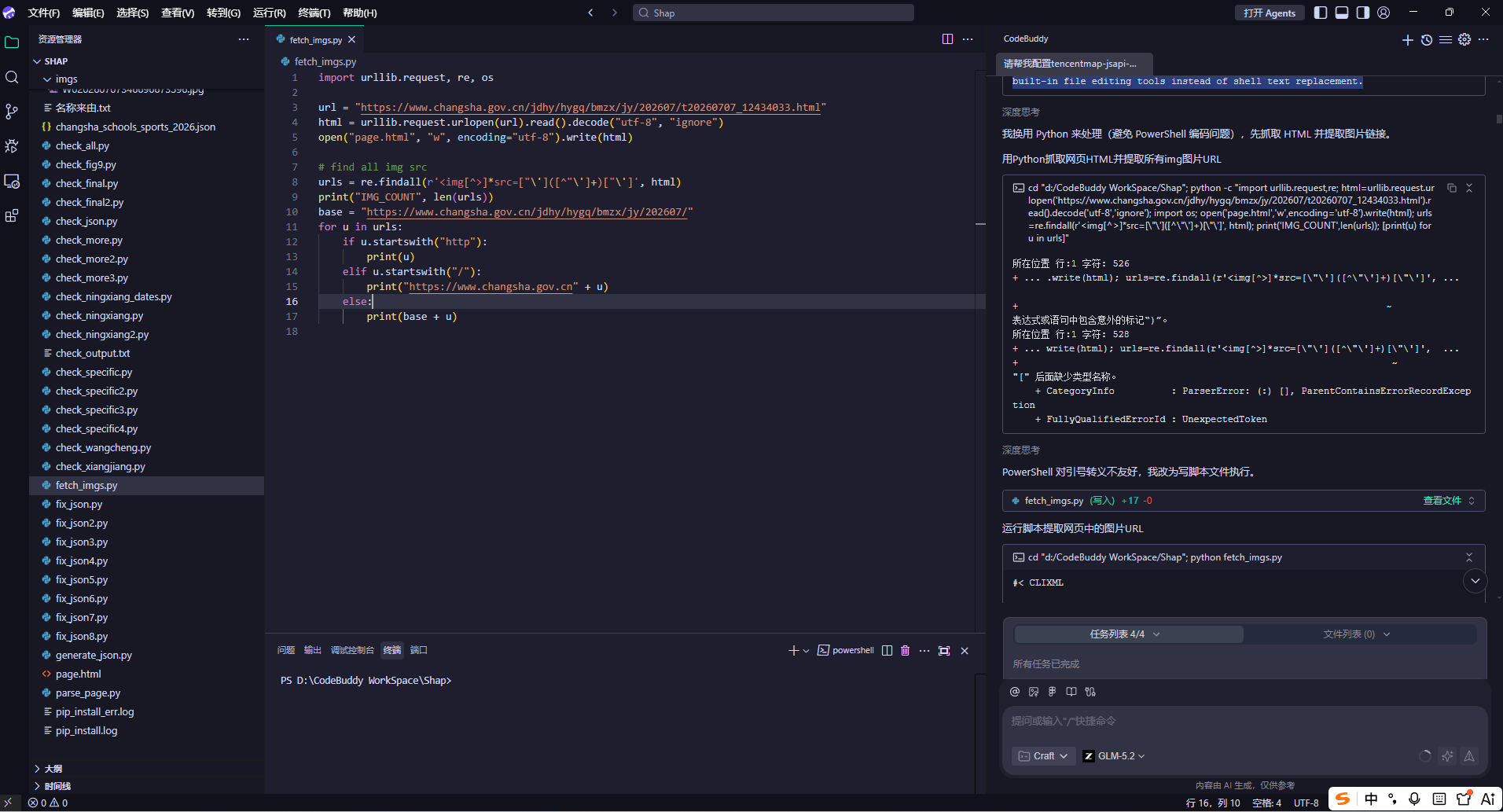Screen dimensions: 1503x812
Task: Expand the 时间线 timeline section
Action: (57, 786)
